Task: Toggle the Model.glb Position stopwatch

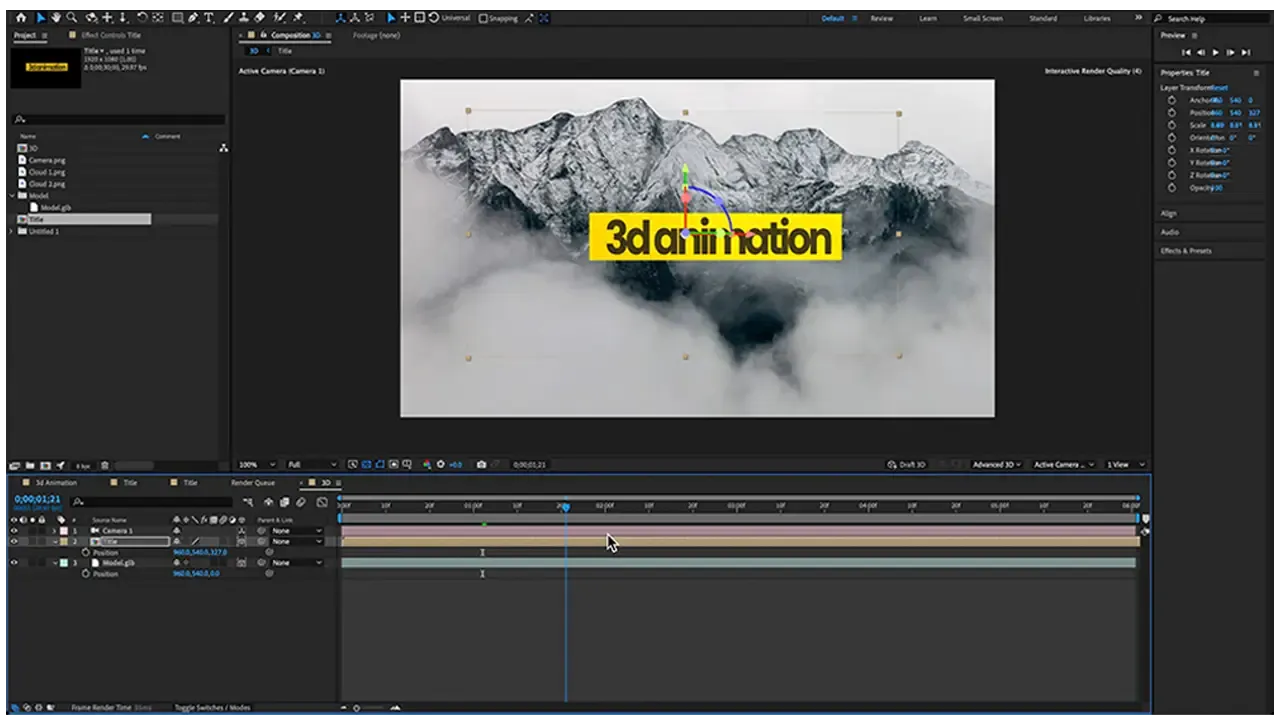Action: [86, 574]
